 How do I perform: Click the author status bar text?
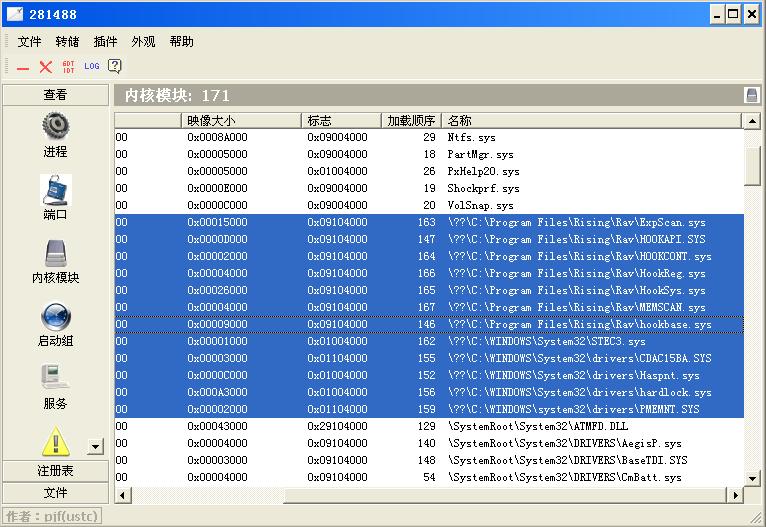point(52,516)
